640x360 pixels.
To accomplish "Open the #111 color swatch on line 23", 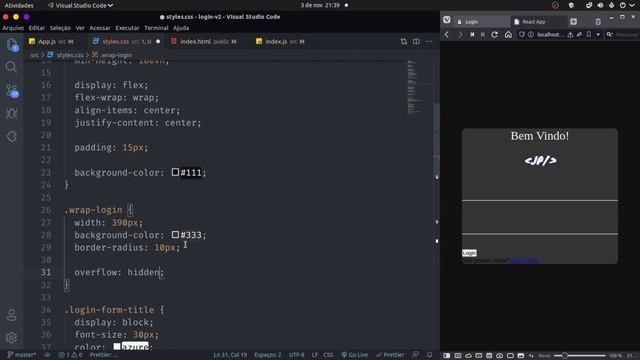I will point(176,172).
